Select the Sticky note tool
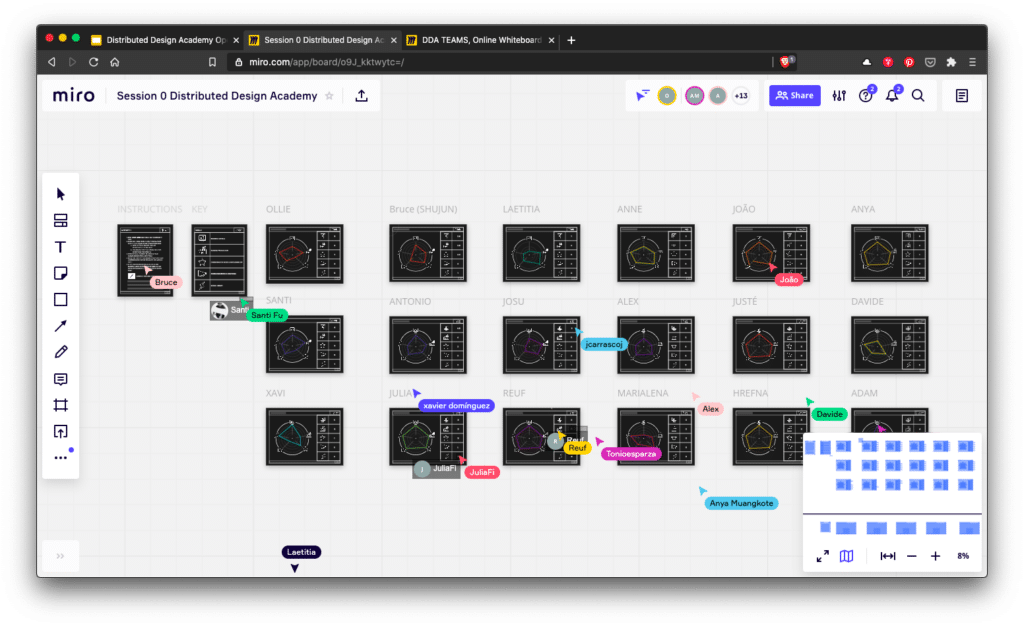This screenshot has height=626, width=1024. point(61,273)
